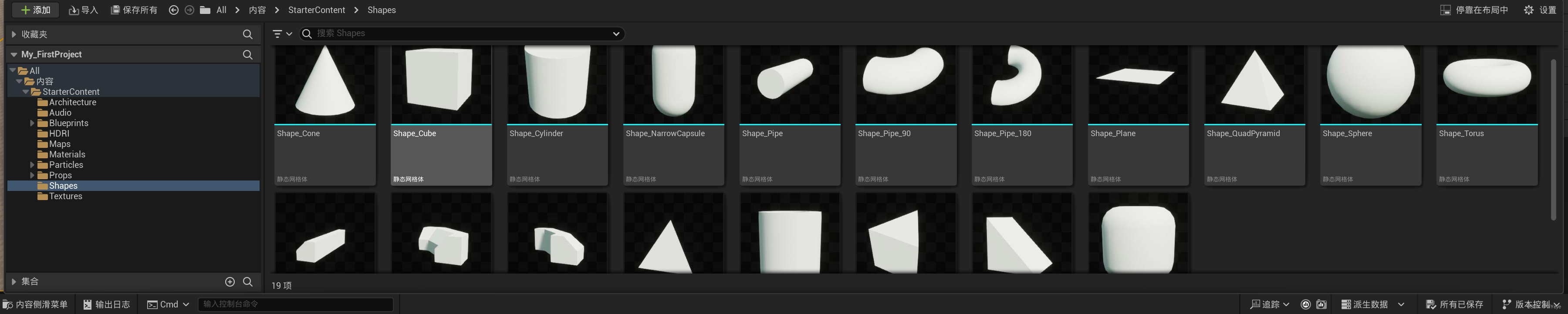Screen dimensions: 1568x314
Task: Open 版本控制 source control menu
Action: [1531, 304]
